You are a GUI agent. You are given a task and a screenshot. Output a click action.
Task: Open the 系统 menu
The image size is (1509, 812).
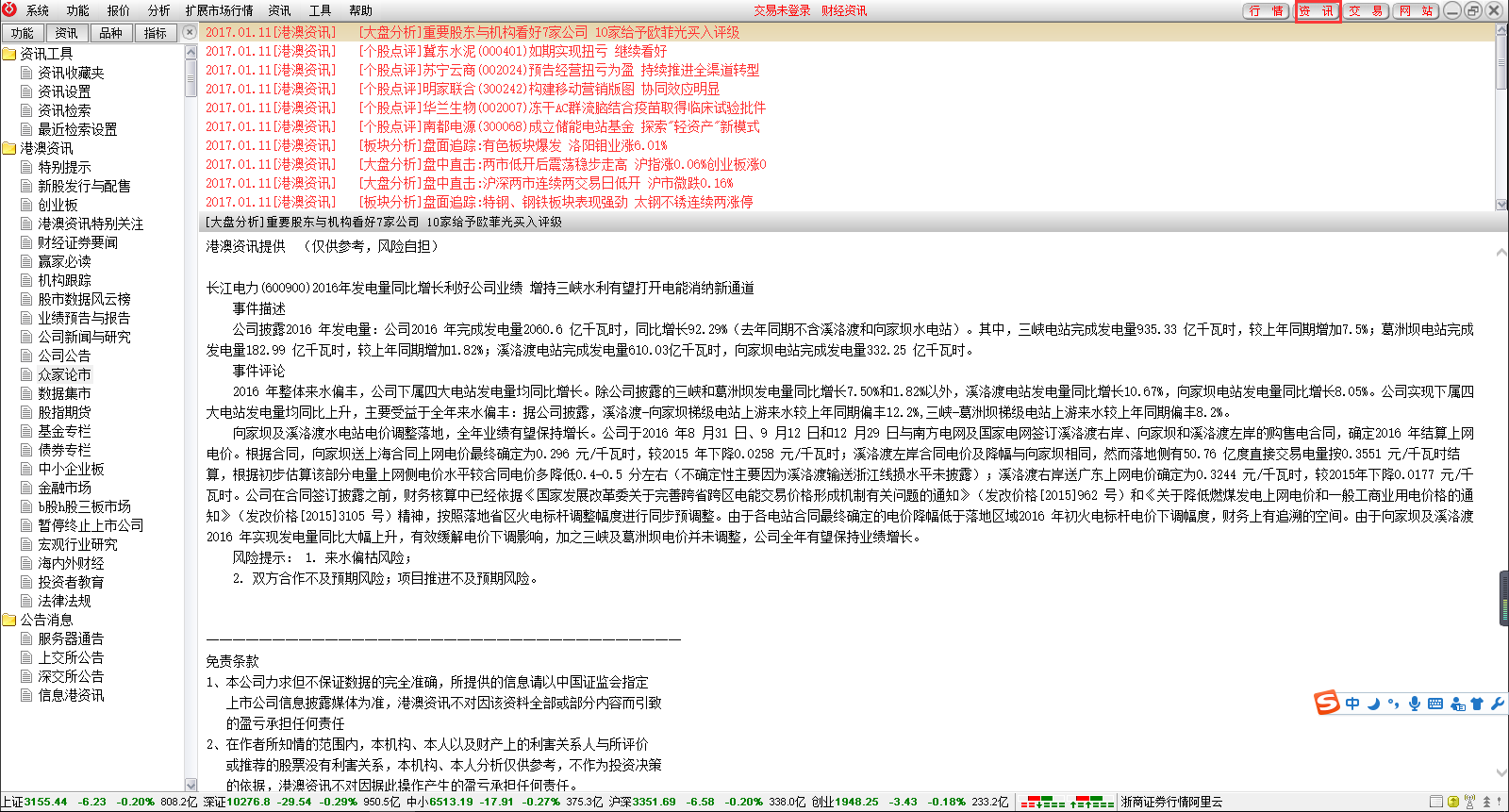38,10
